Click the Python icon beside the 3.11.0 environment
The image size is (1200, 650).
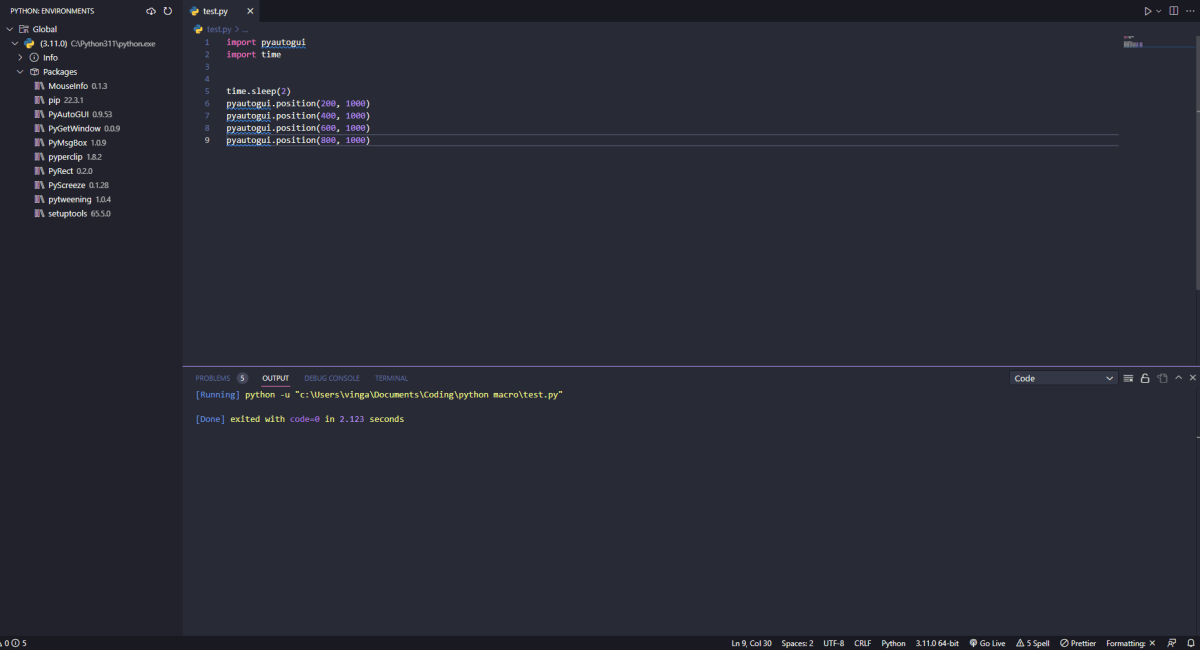tap(29, 44)
